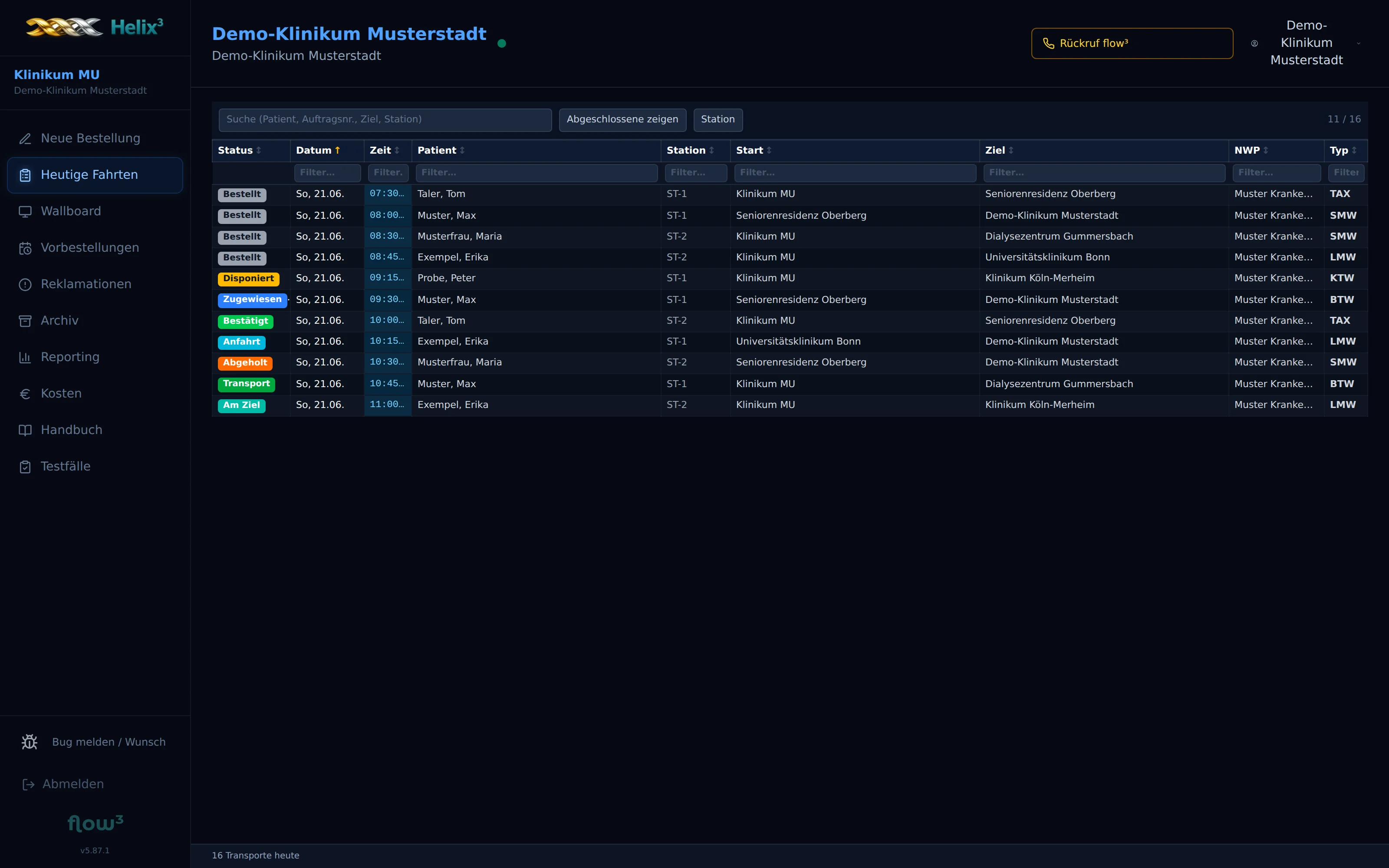Select the 07:30 time cell
Image resolution: width=1389 pixels, height=868 pixels.
388,194
